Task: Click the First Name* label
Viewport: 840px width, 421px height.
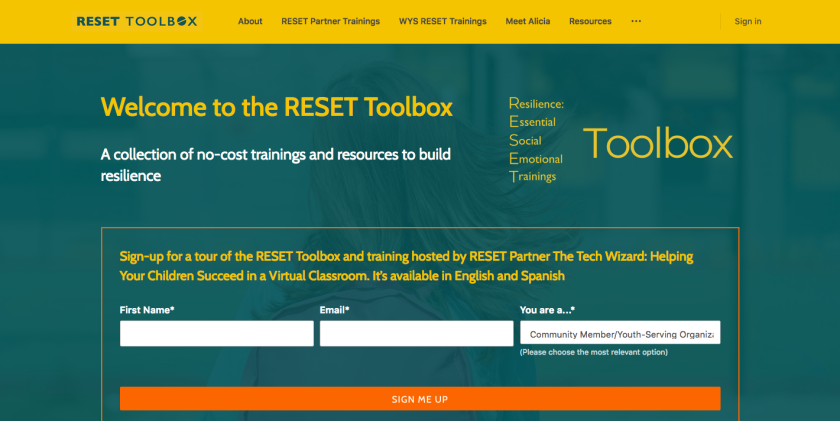Action: tap(147, 310)
